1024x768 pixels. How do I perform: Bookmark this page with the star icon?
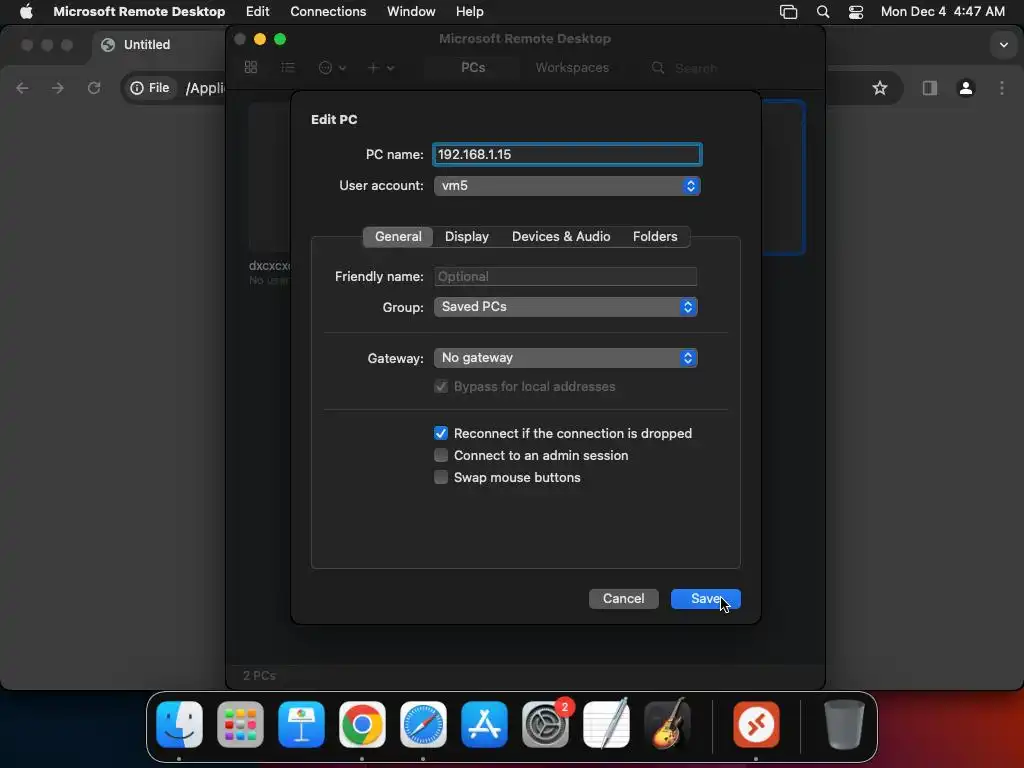tap(880, 88)
